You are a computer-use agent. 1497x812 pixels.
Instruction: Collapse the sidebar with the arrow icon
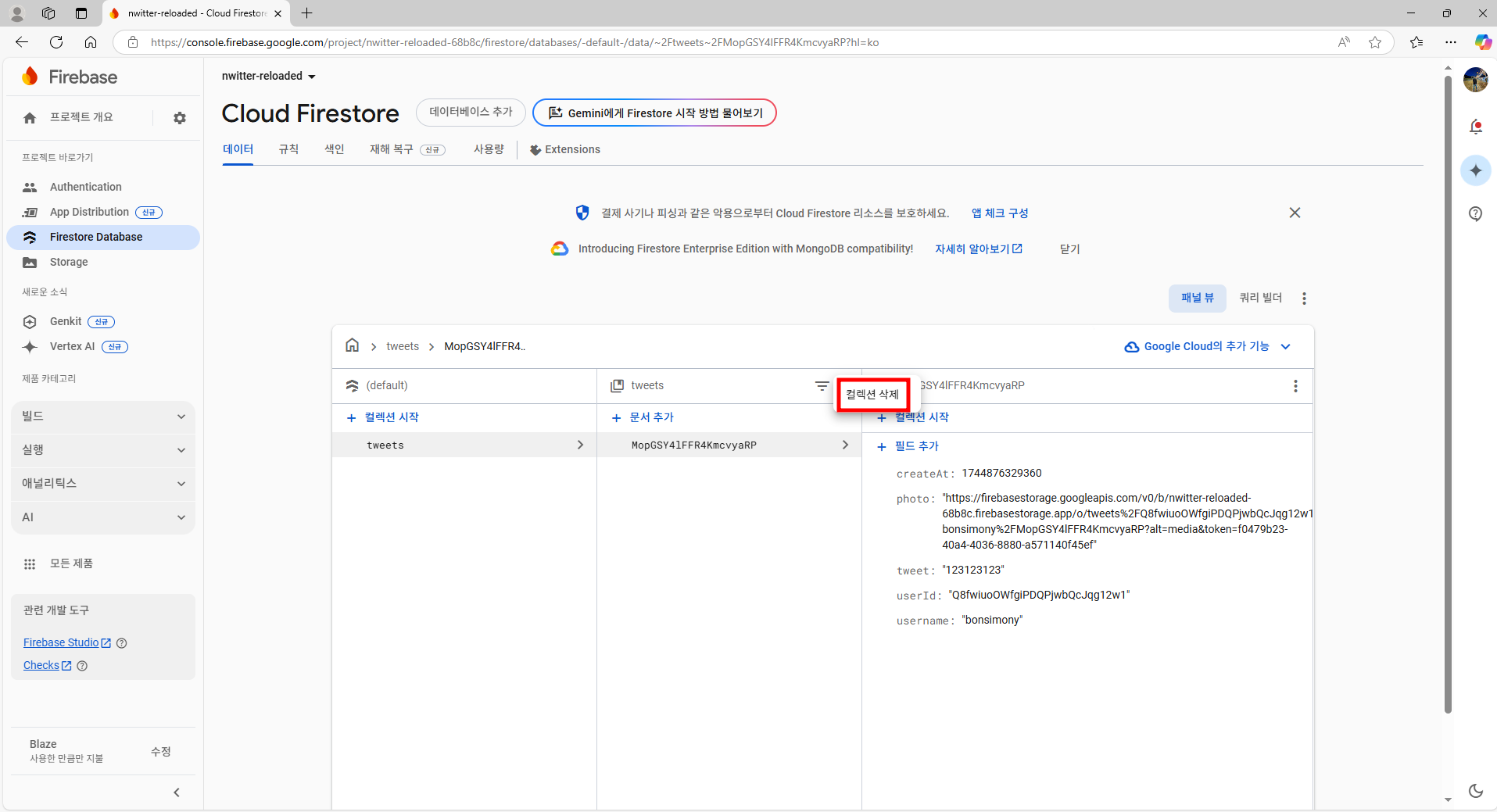(x=177, y=792)
